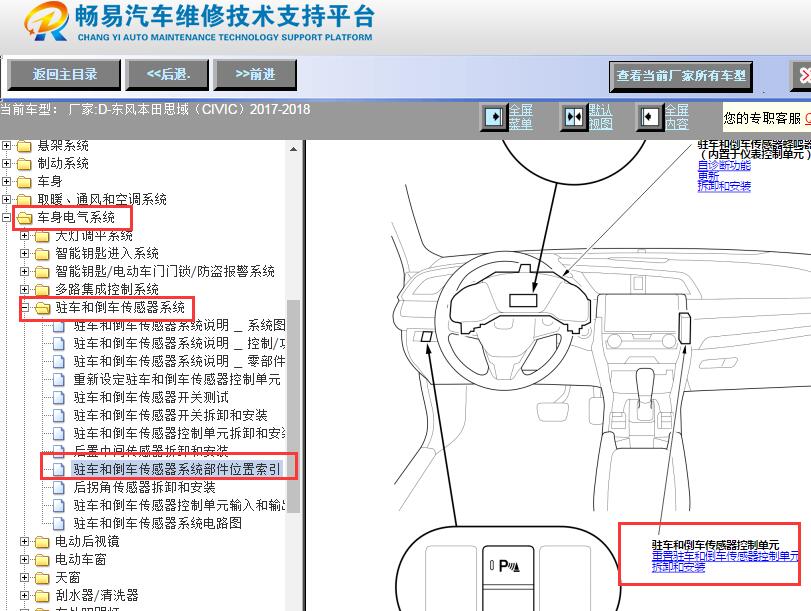Expand the 电动后视镜 node
The height and width of the screenshot is (611, 811).
(x=24, y=541)
